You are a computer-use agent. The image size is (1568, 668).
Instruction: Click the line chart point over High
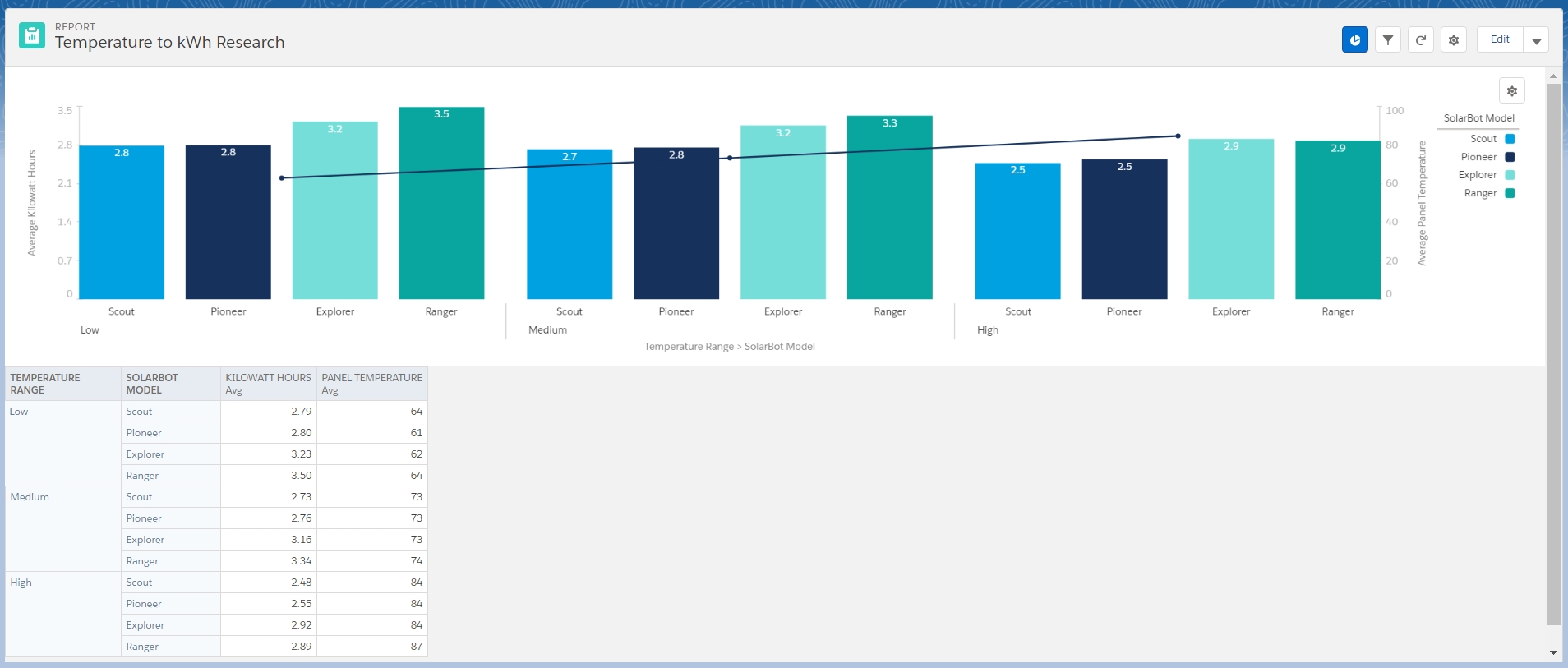point(1178,136)
